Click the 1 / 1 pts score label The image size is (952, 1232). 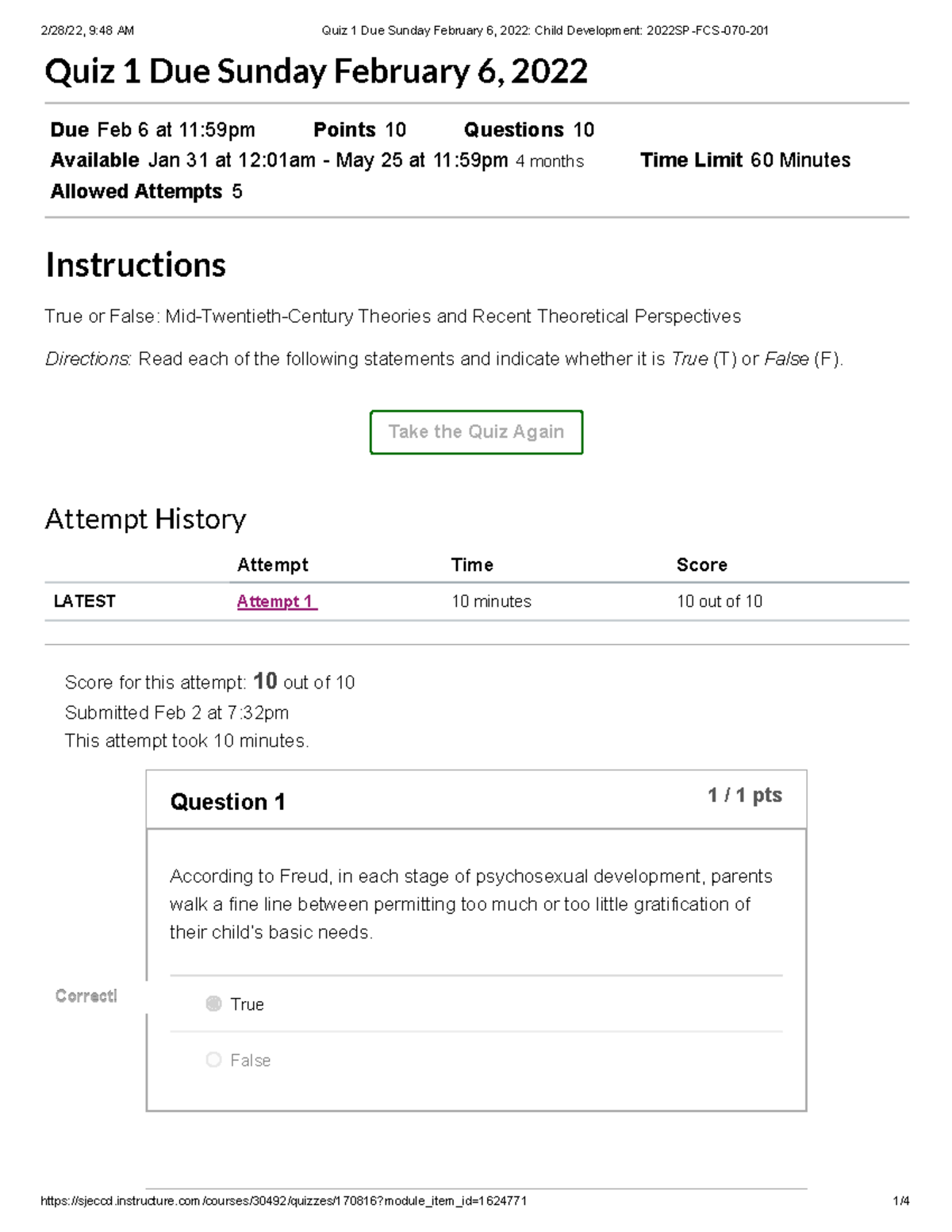(744, 795)
